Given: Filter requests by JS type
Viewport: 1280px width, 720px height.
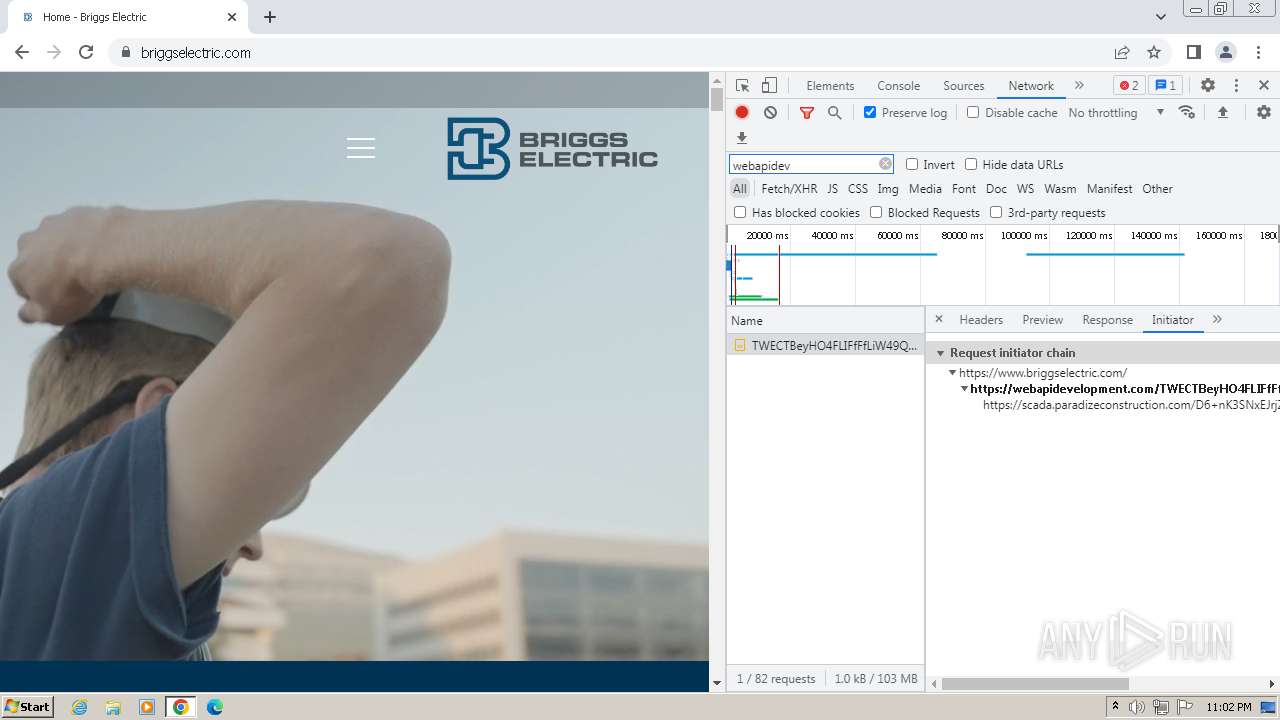Looking at the screenshot, I should tap(832, 188).
